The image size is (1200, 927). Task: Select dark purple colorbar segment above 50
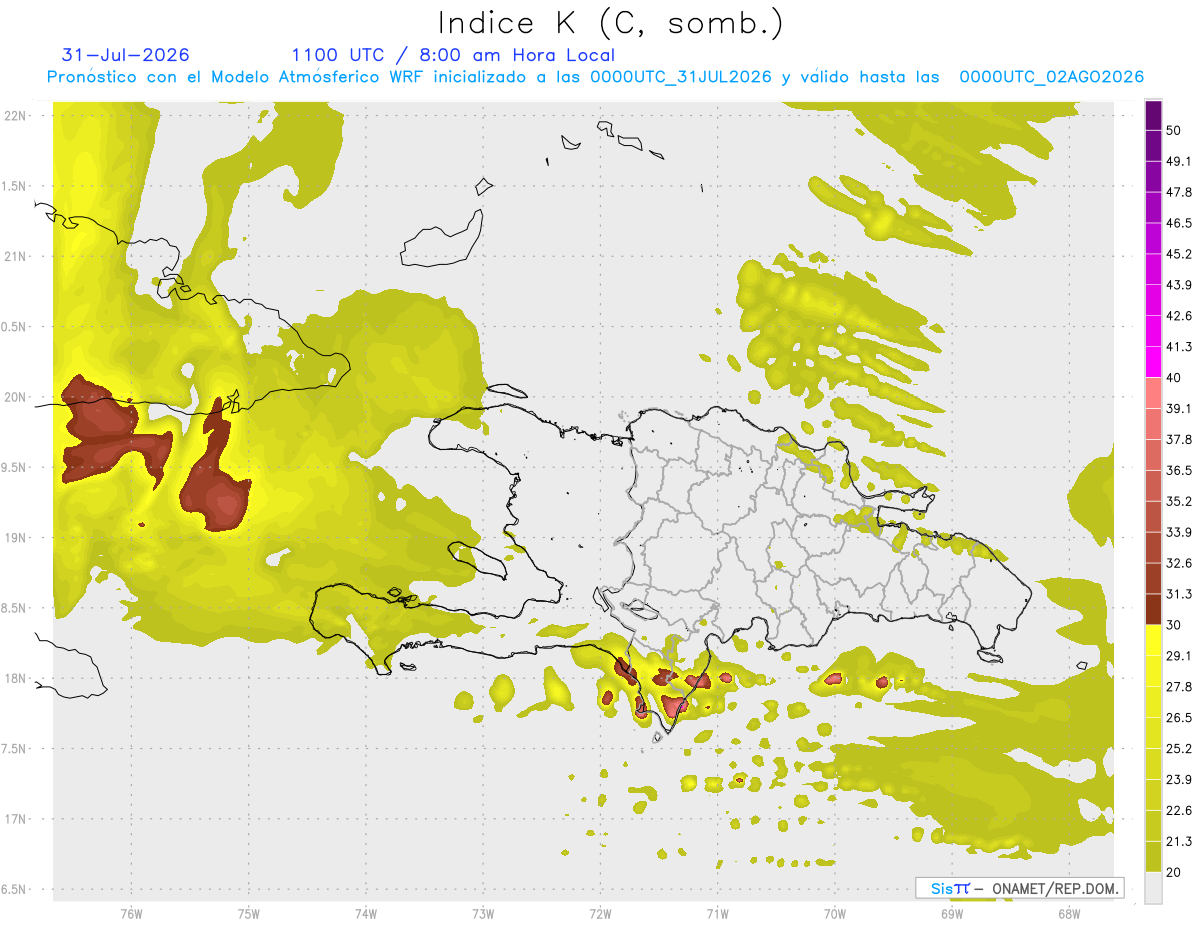click(x=1153, y=115)
